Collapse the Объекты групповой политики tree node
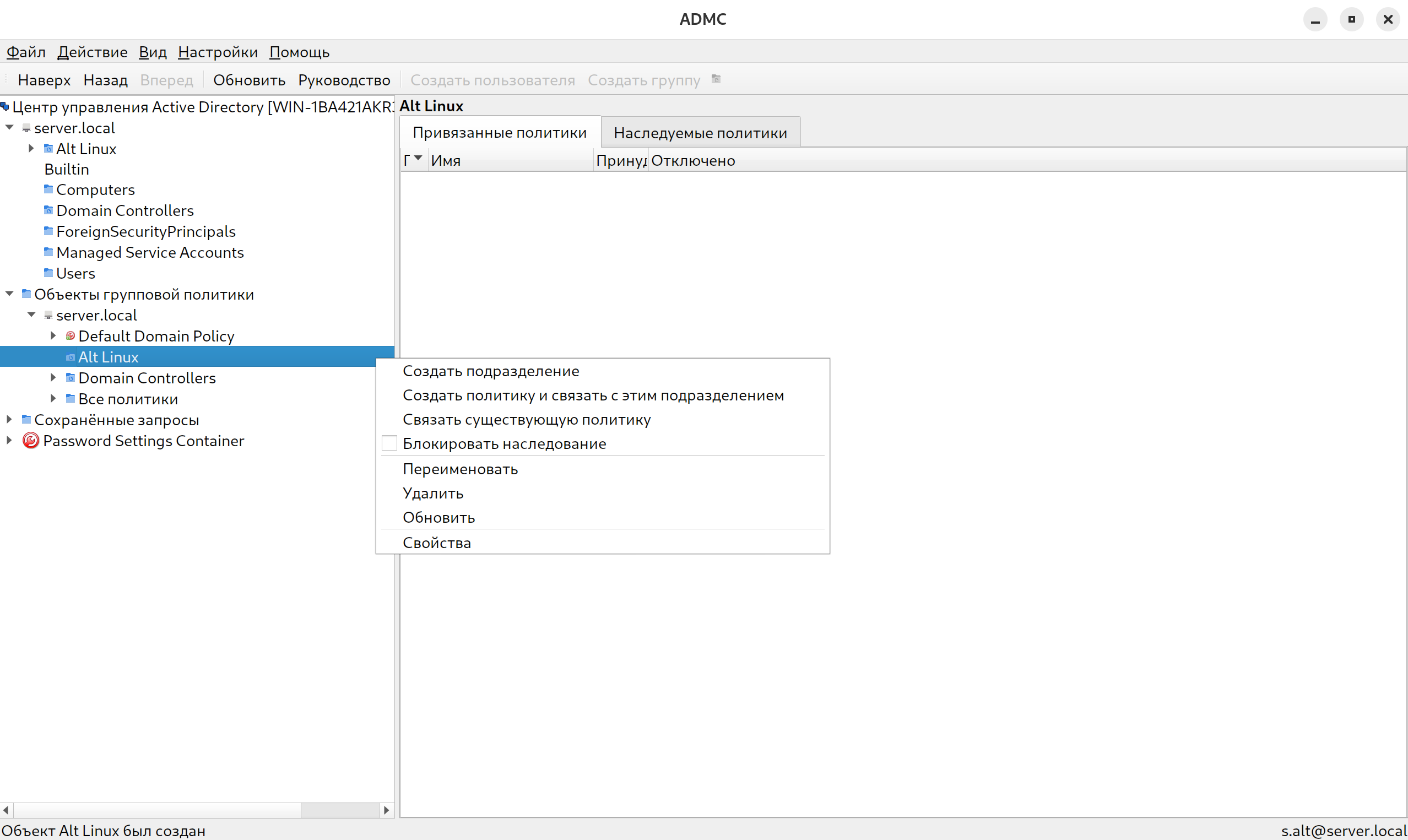Image resolution: width=1408 pixels, height=840 pixels. pos(9,294)
